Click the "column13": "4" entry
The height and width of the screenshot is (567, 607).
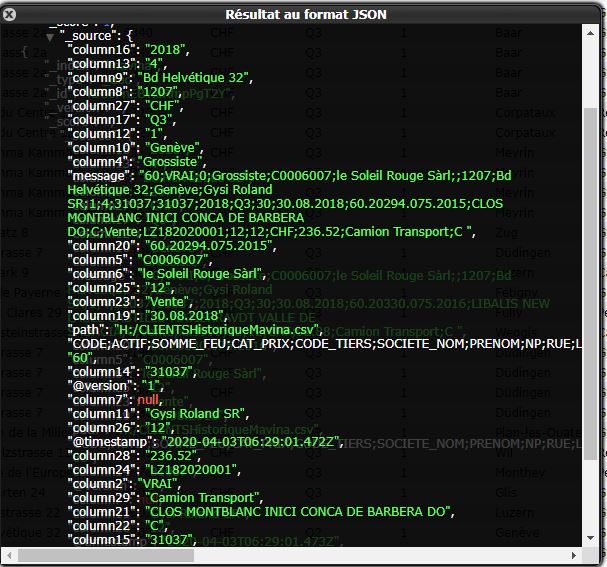pos(117,64)
